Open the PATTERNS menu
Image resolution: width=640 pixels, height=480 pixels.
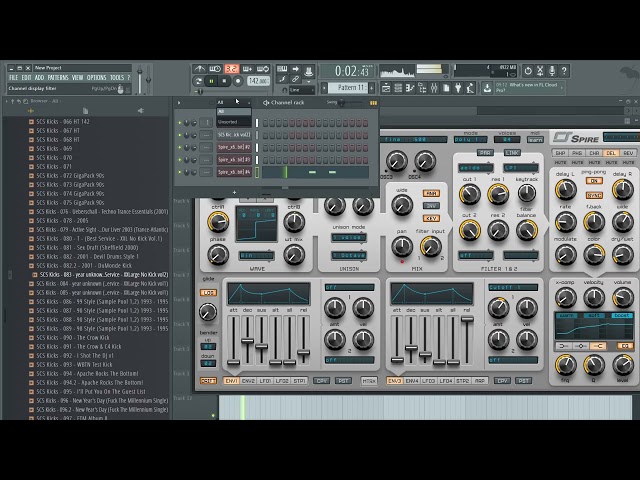click(x=58, y=78)
